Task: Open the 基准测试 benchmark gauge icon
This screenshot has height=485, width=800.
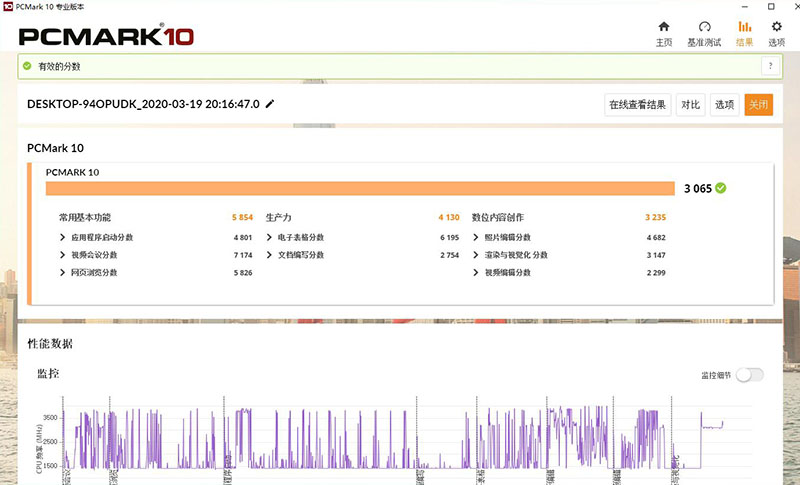Action: [705, 27]
